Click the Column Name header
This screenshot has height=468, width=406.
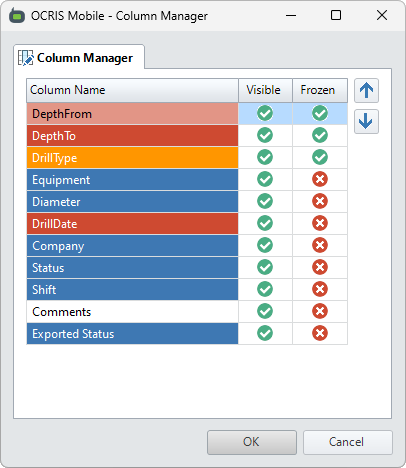132,90
